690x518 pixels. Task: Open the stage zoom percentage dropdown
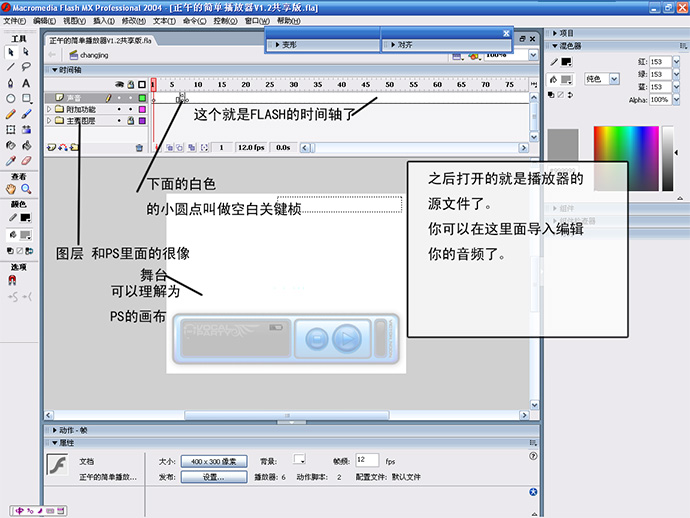click(x=533, y=55)
